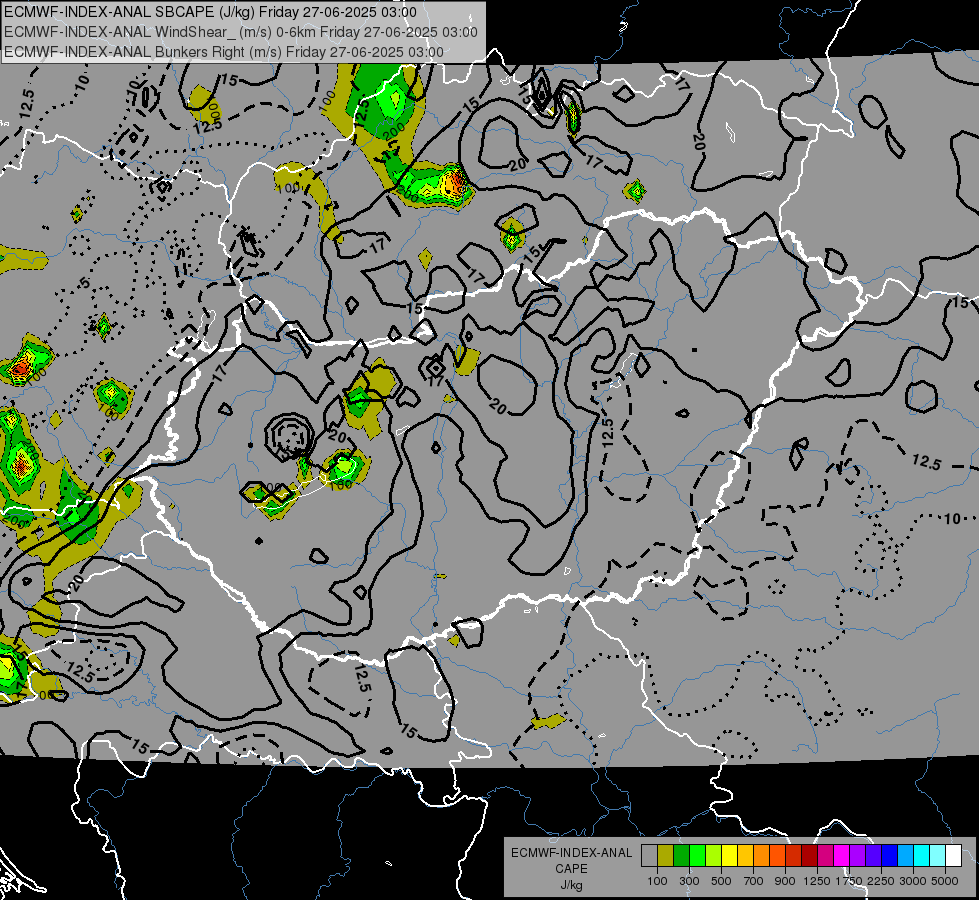
Task: Select the cyan swatch after 3000
Action: click(x=921, y=855)
